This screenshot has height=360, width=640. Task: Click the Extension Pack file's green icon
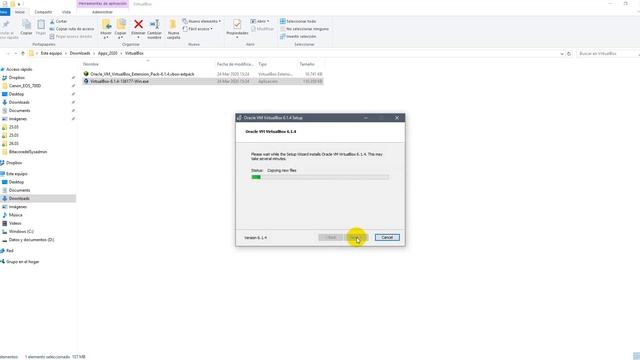86,74
